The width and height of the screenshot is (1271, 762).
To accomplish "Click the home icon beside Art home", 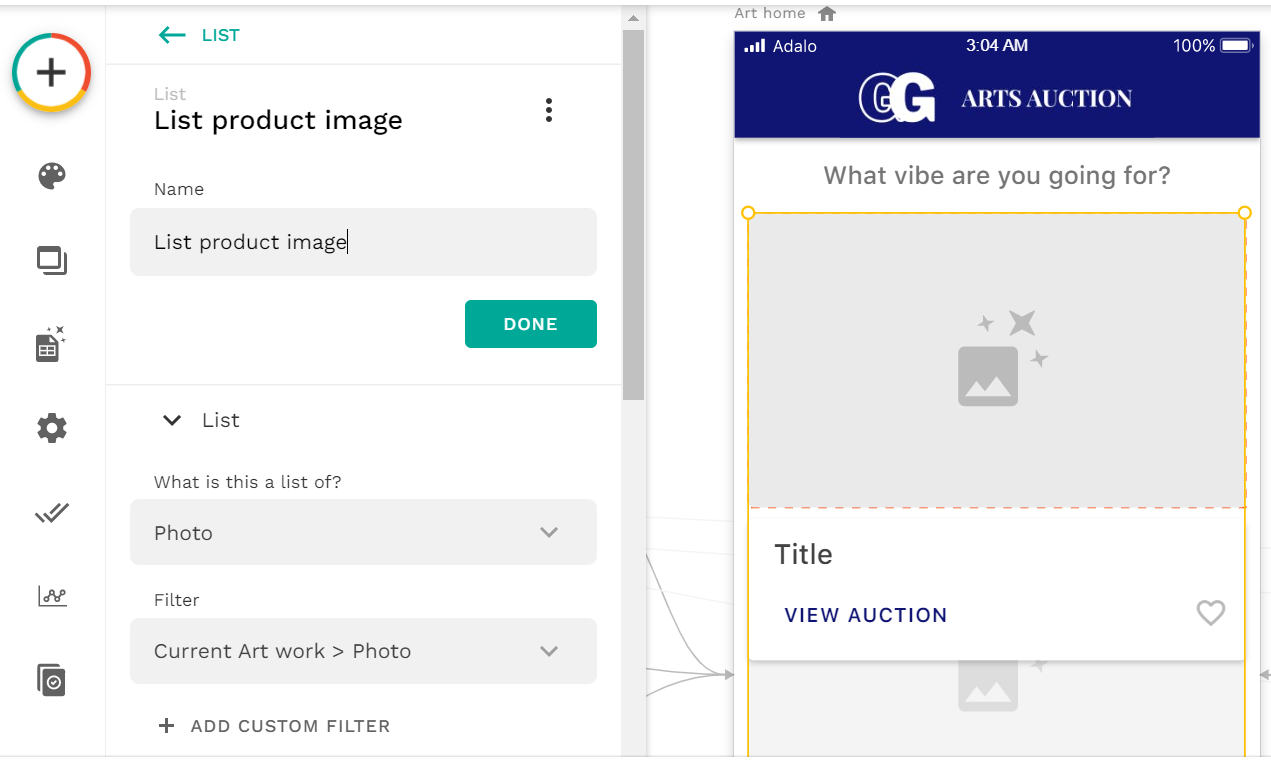I will point(826,14).
